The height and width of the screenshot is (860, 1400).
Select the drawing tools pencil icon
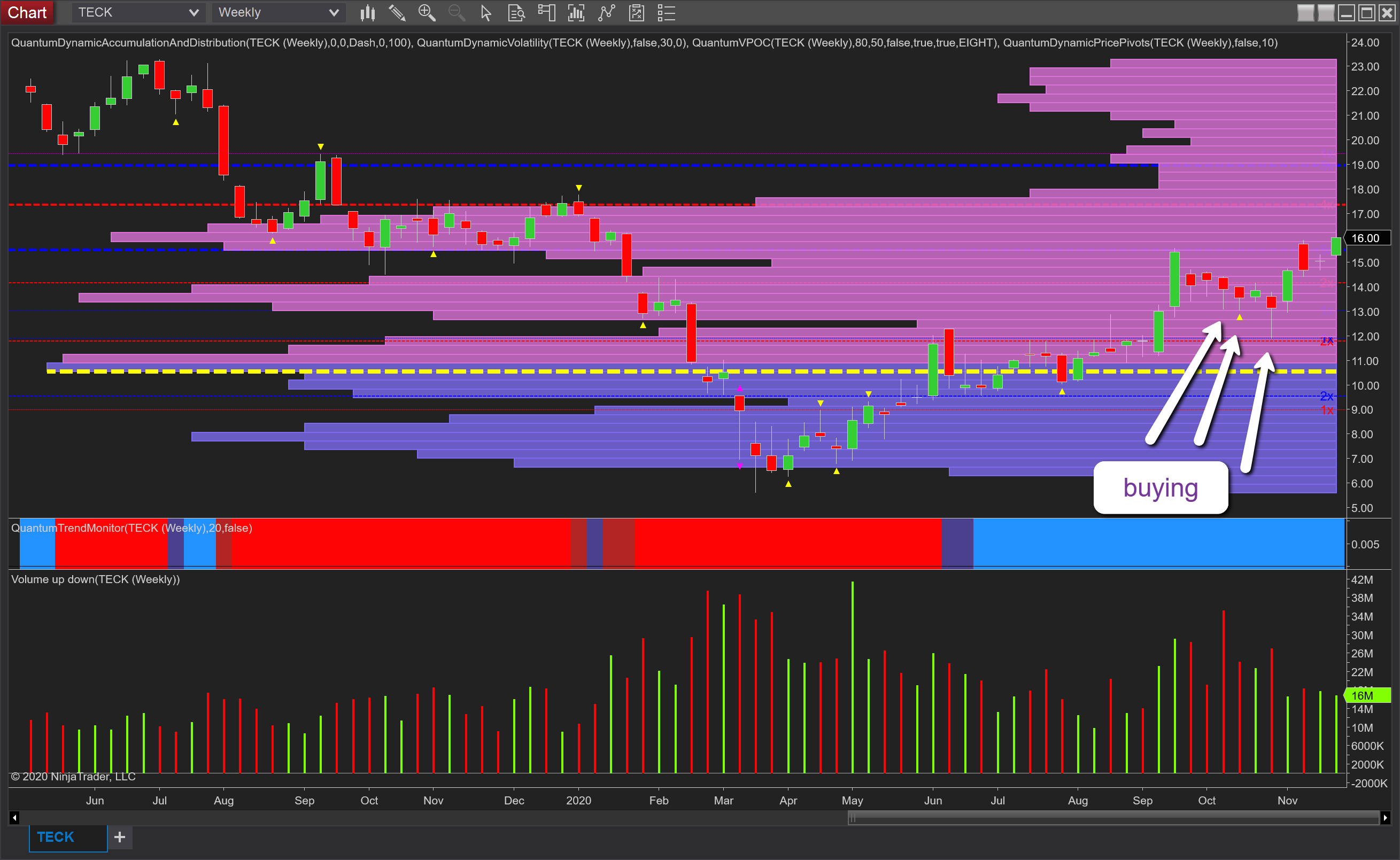coord(397,12)
